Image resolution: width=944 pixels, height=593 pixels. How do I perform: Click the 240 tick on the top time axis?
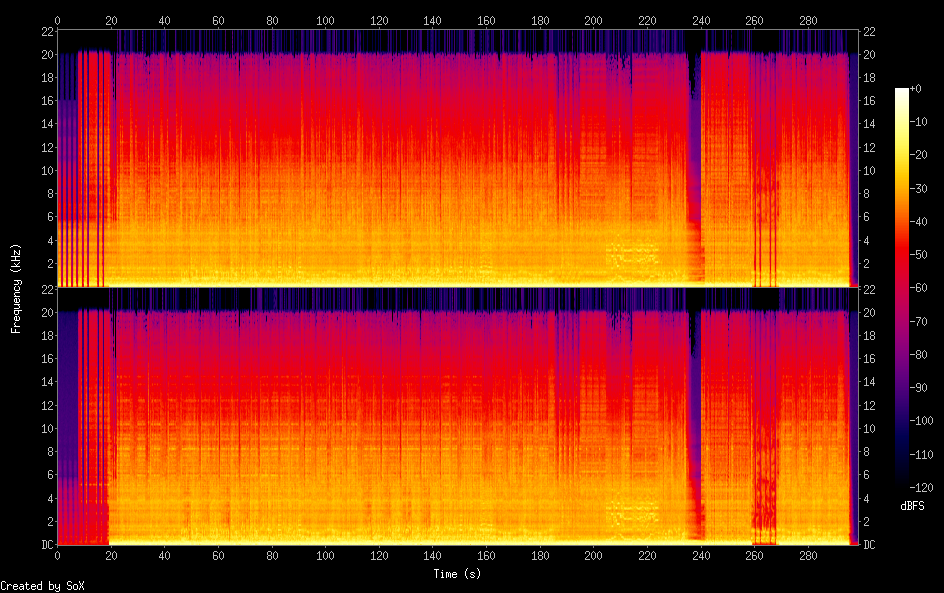[701, 20]
